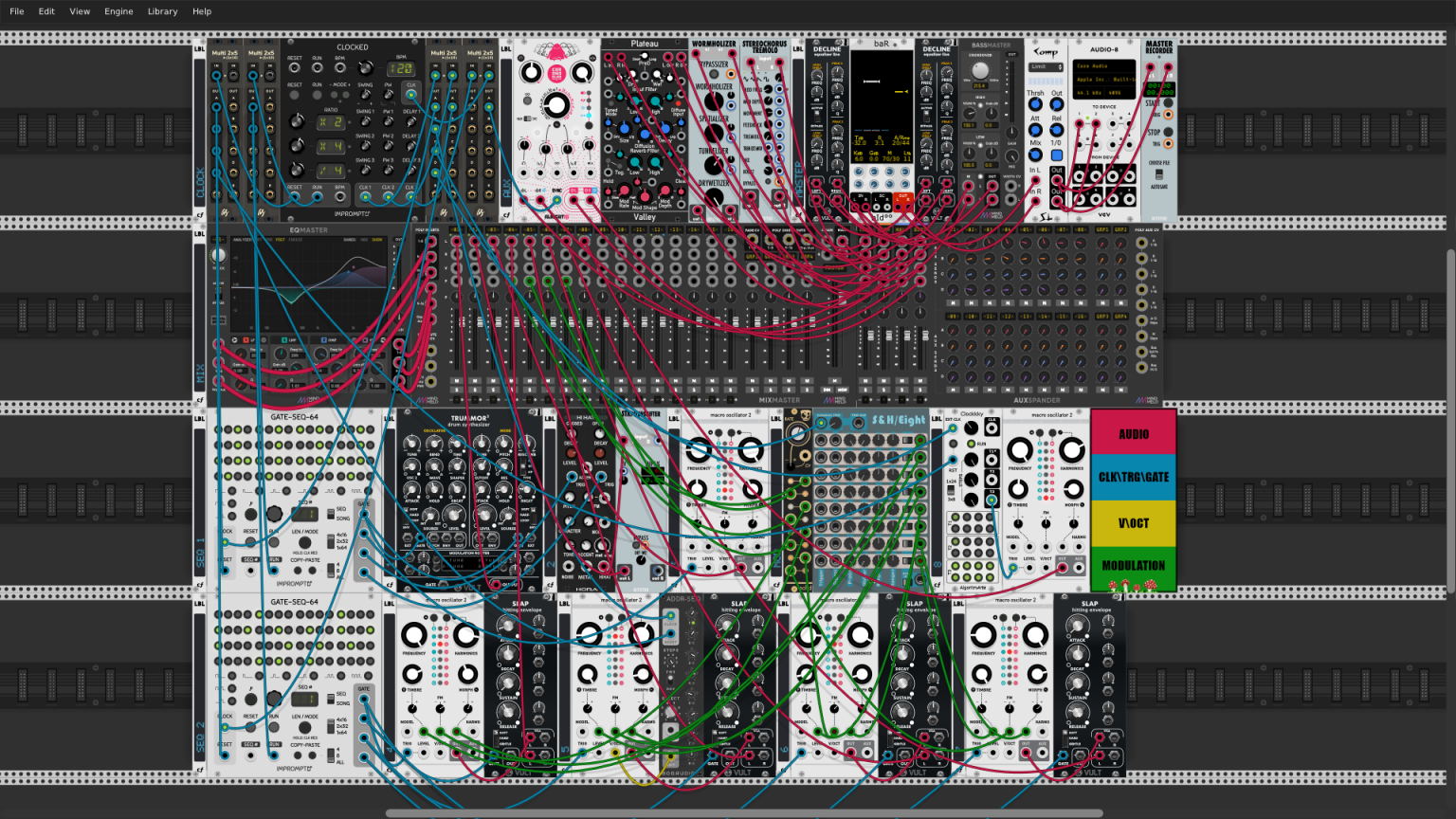Screen dimensions: 1456x819
Task: Toggle the blue 1/0 button on Comp
Action: point(1057,155)
